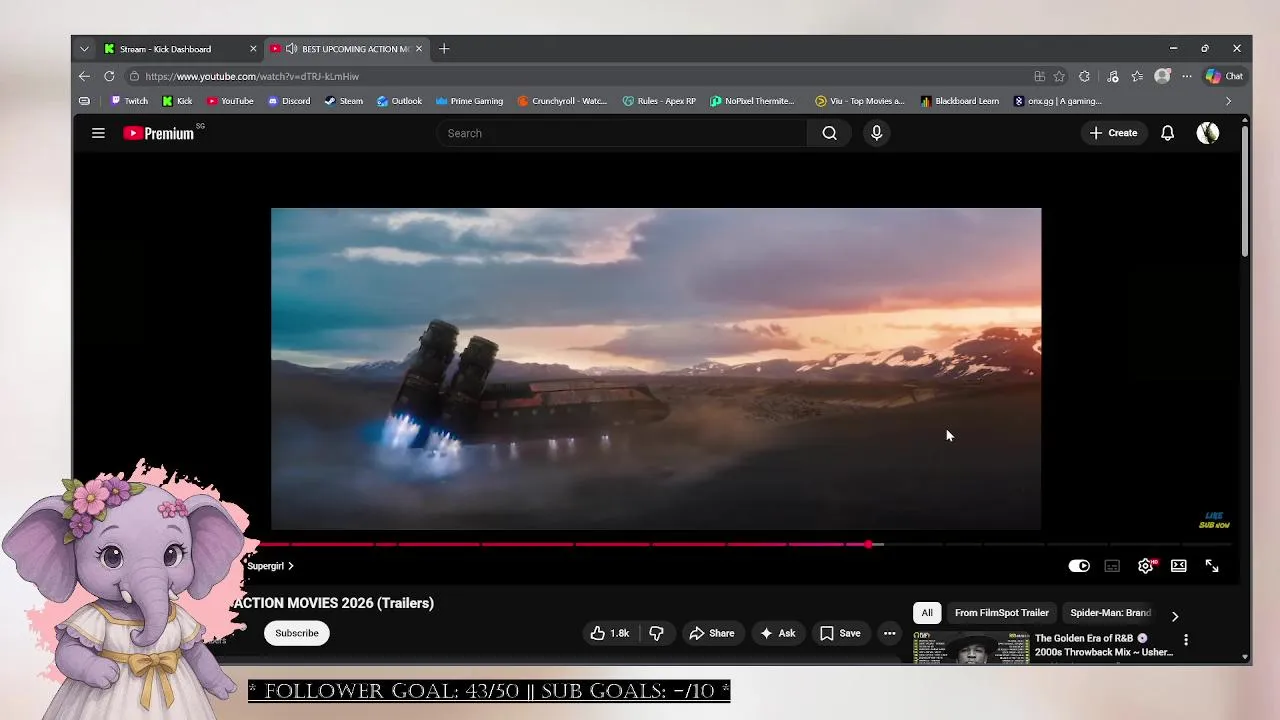Click into the YouTube search field
Image resolution: width=1280 pixels, height=720 pixels.
point(621,133)
